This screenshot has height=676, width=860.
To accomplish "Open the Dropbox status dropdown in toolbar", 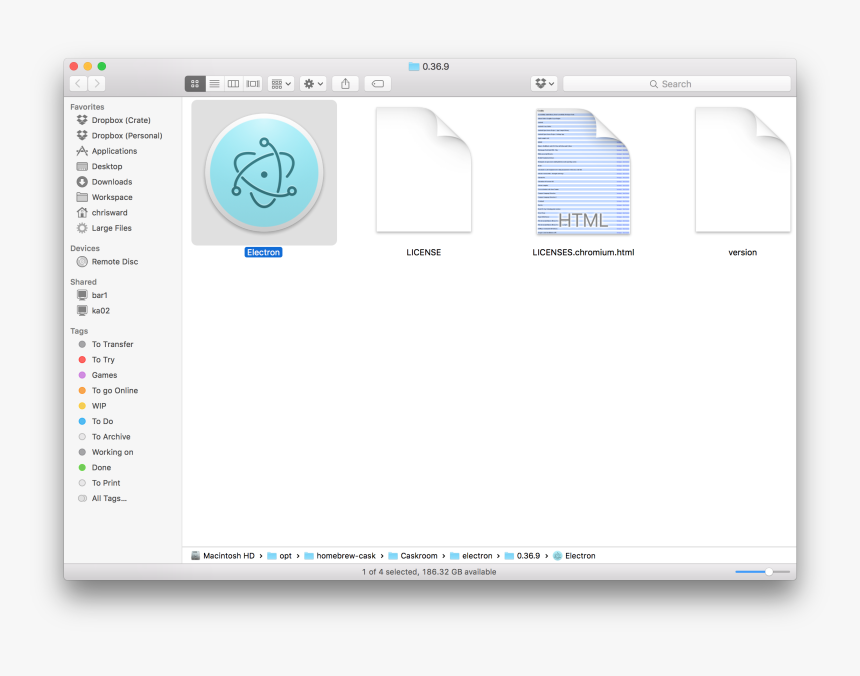I will click(543, 83).
